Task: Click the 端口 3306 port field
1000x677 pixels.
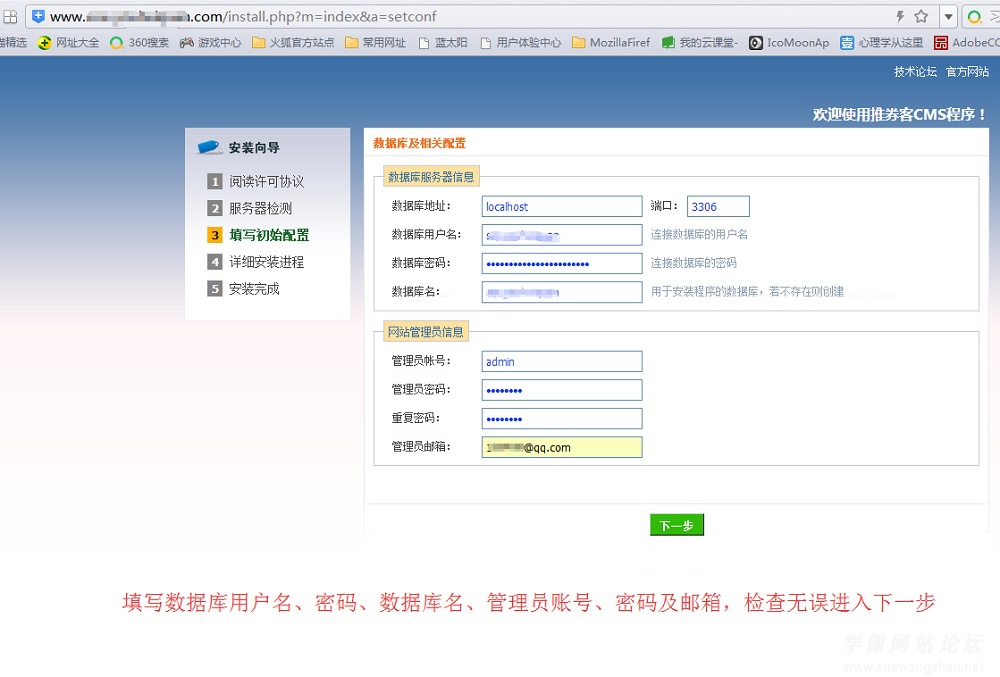Action: [717, 206]
